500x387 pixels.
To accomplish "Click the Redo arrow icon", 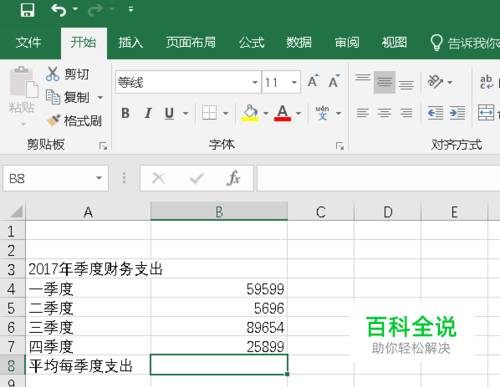I will (95, 10).
